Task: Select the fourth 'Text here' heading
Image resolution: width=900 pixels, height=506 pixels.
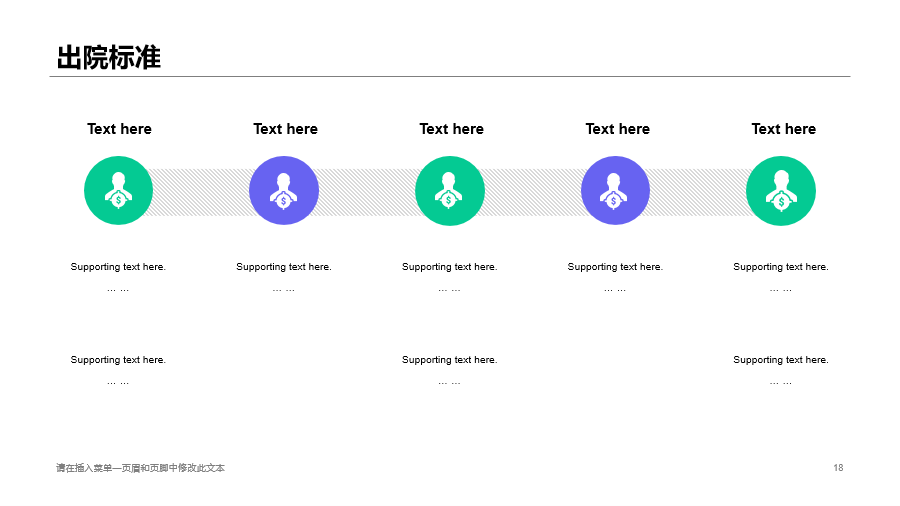Action: [x=618, y=129]
